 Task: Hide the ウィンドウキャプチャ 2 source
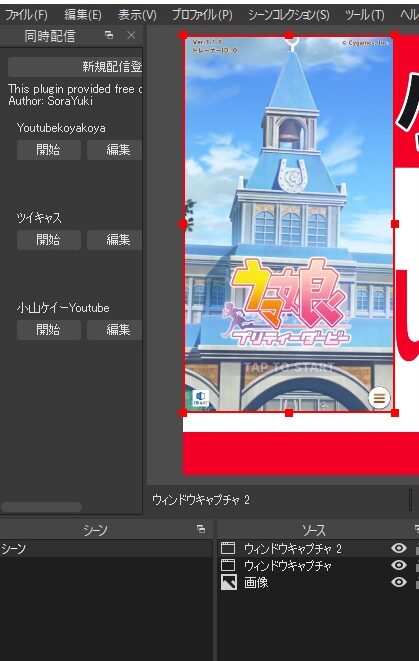tap(399, 548)
